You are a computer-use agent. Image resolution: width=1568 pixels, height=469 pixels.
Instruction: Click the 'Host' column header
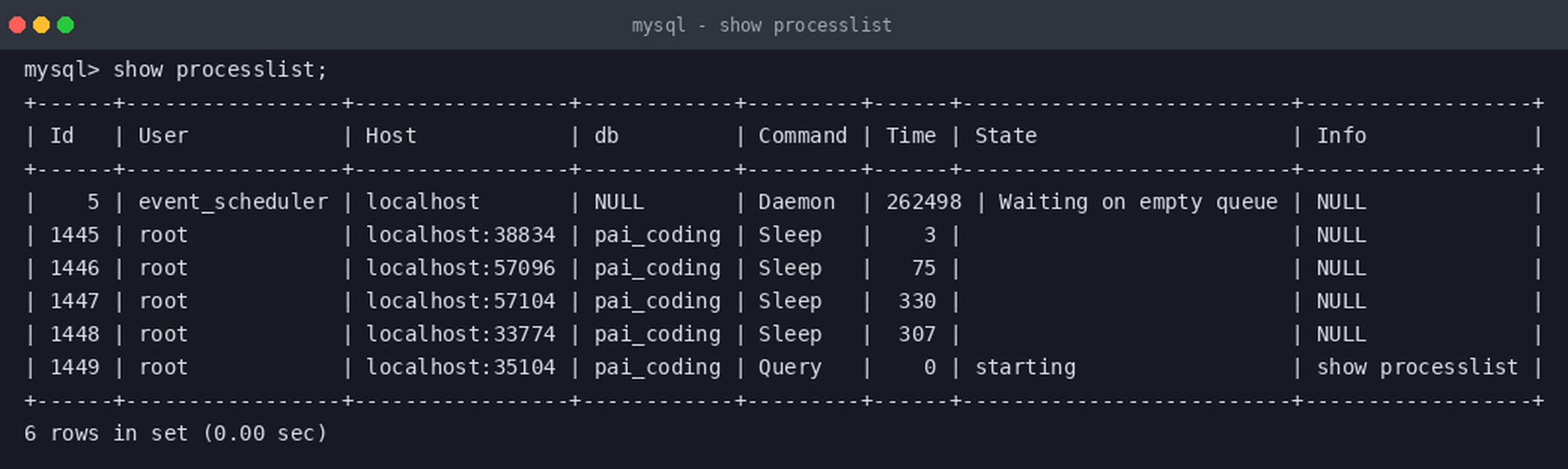pyautogui.click(x=390, y=136)
